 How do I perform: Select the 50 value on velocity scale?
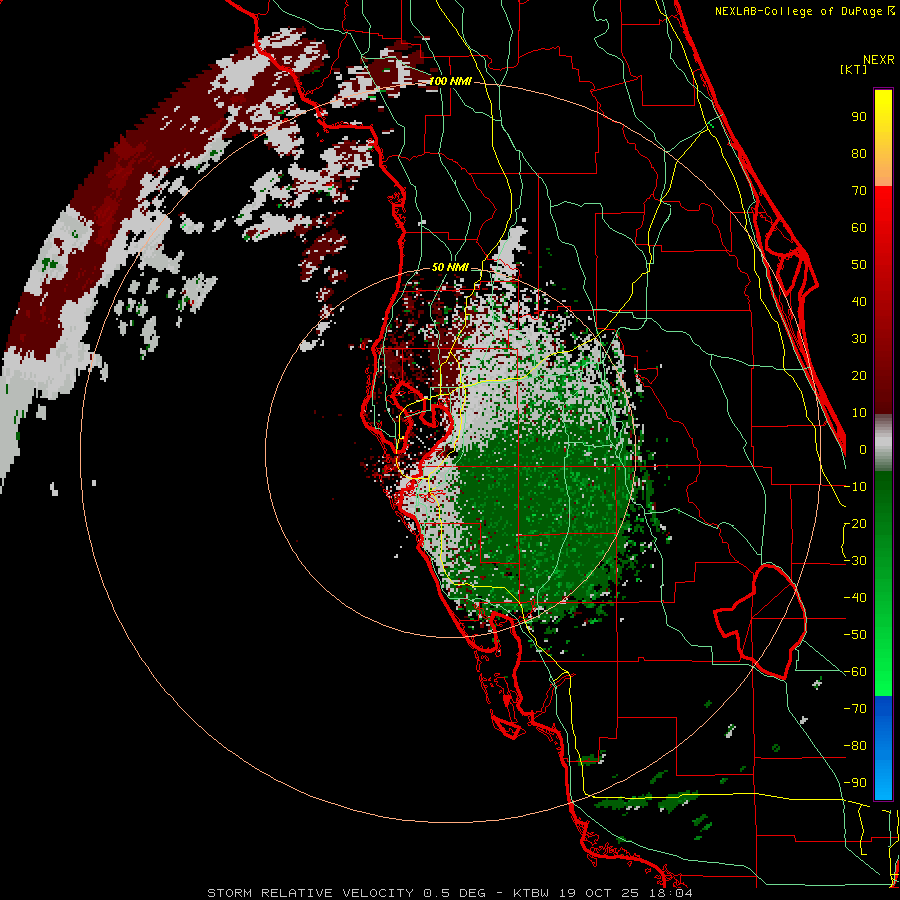click(859, 265)
